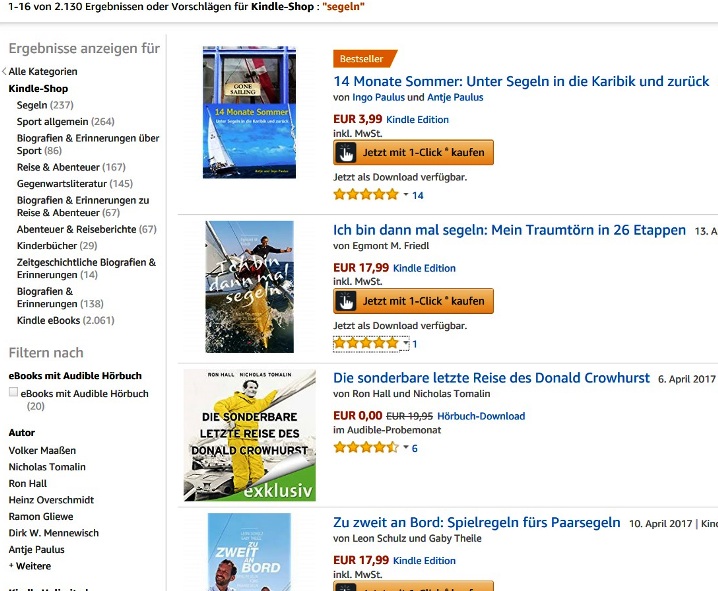Open the 14 Monate Sommer cover thumbnail
The height and width of the screenshot is (591, 718).
click(250, 112)
